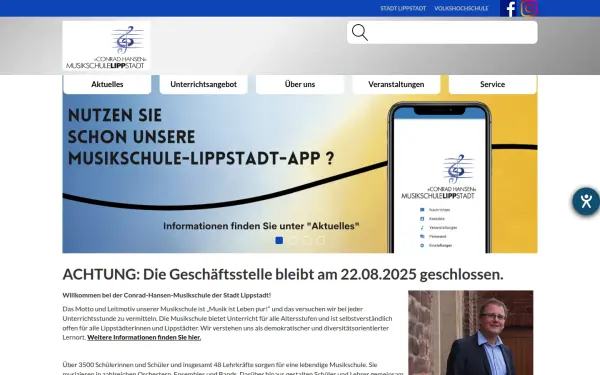
Task: Open the Instagram profile icon
Action: pos(529,8)
